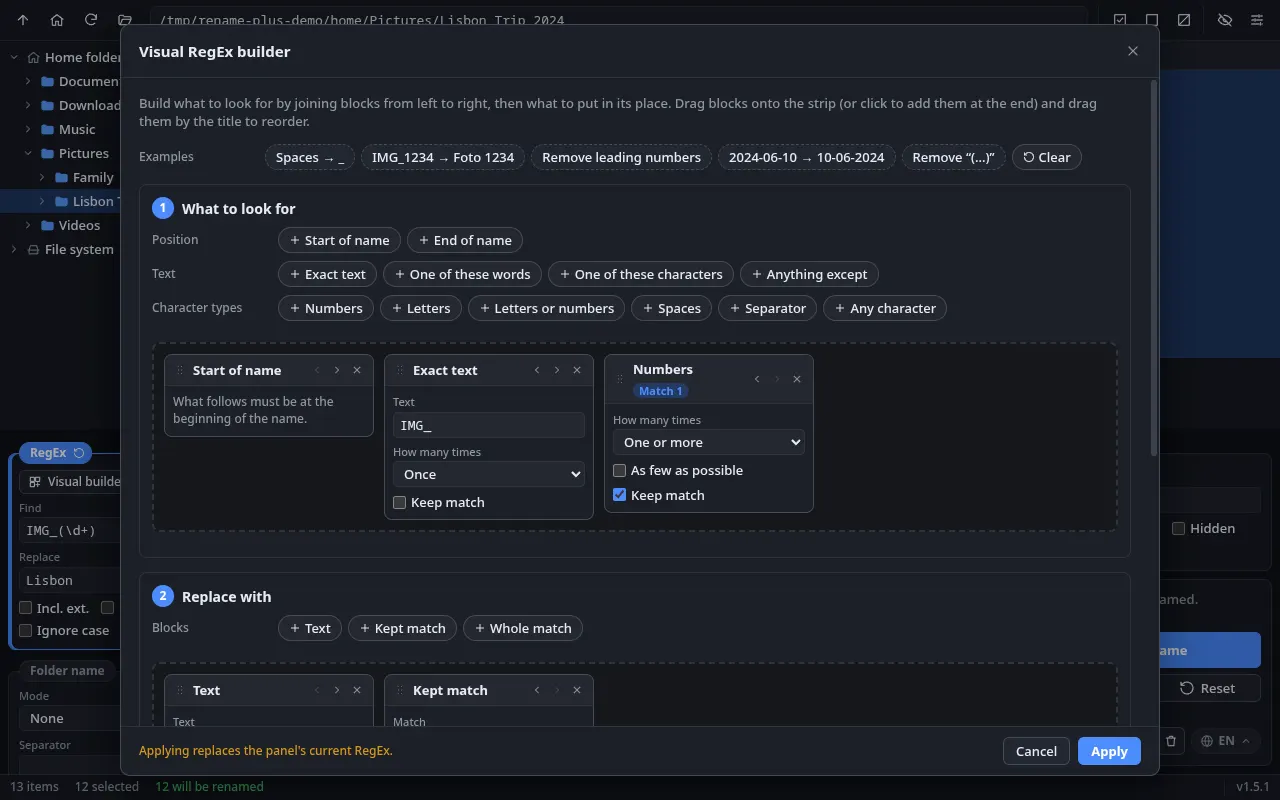Move Start of name block right
Viewport: 1280px width, 800px height.
point(337,370)
